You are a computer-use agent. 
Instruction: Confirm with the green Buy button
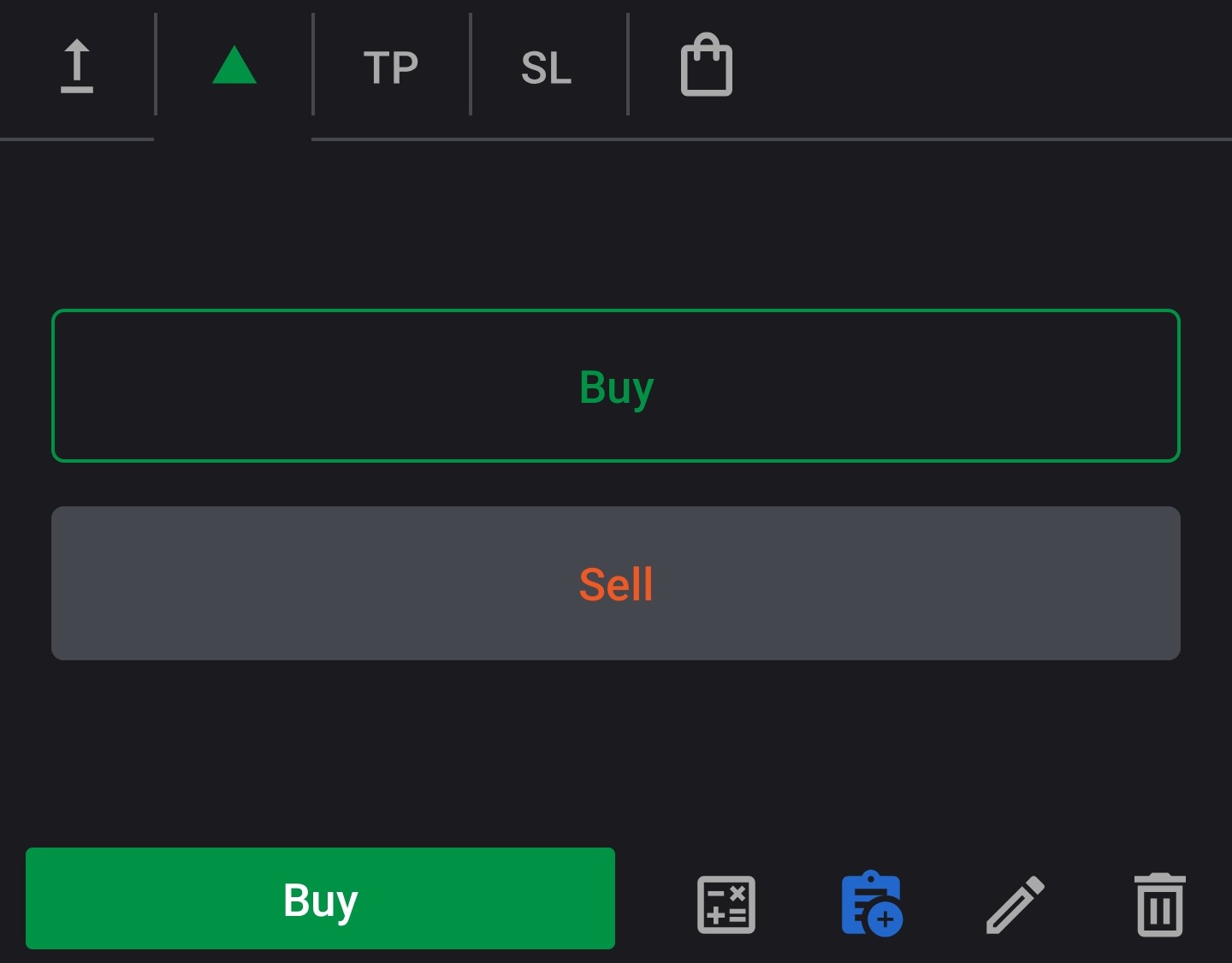[320, 899]
